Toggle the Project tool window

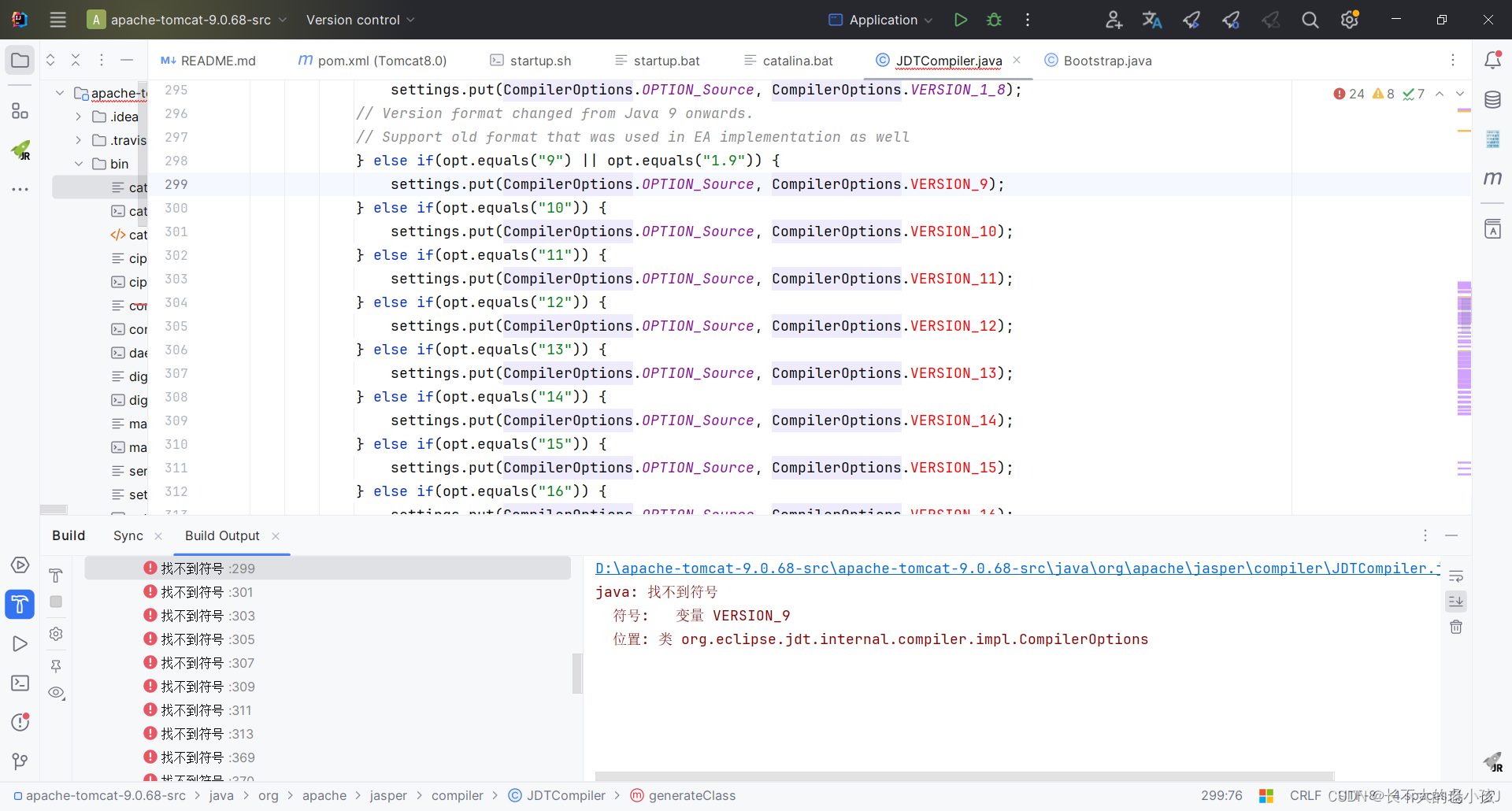20,60
